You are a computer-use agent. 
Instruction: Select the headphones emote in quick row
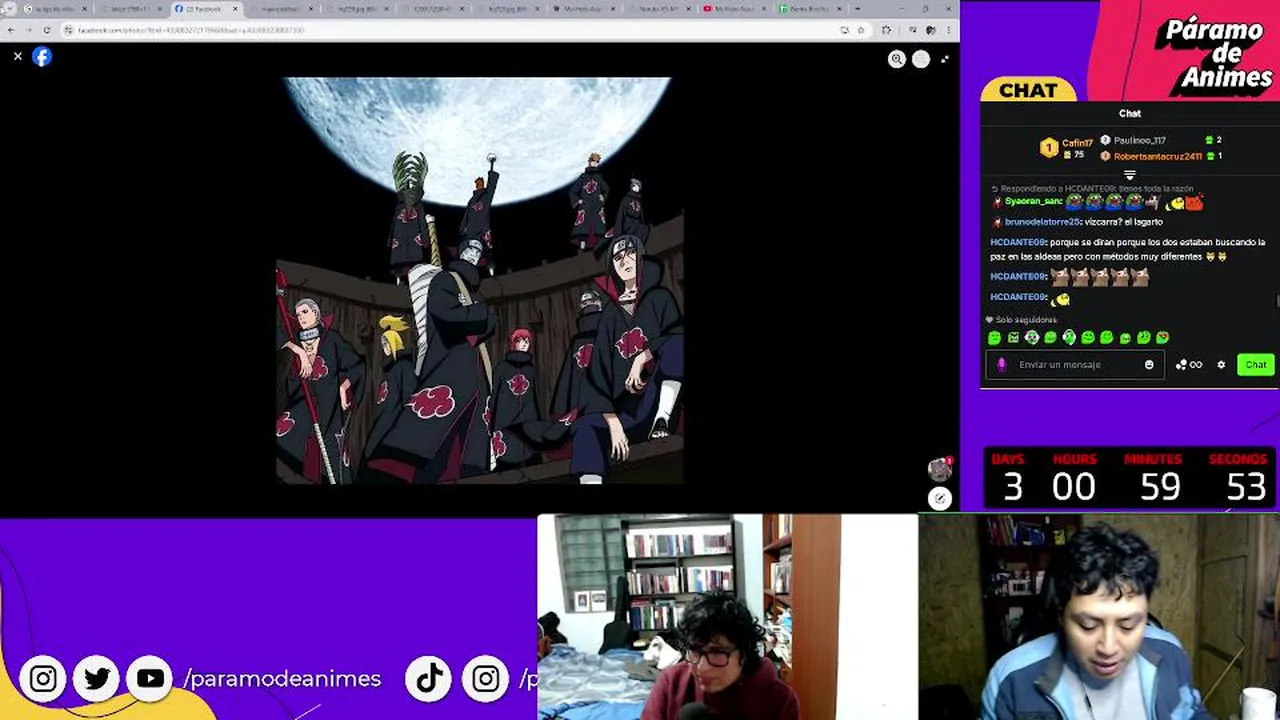coord(1069,338)
